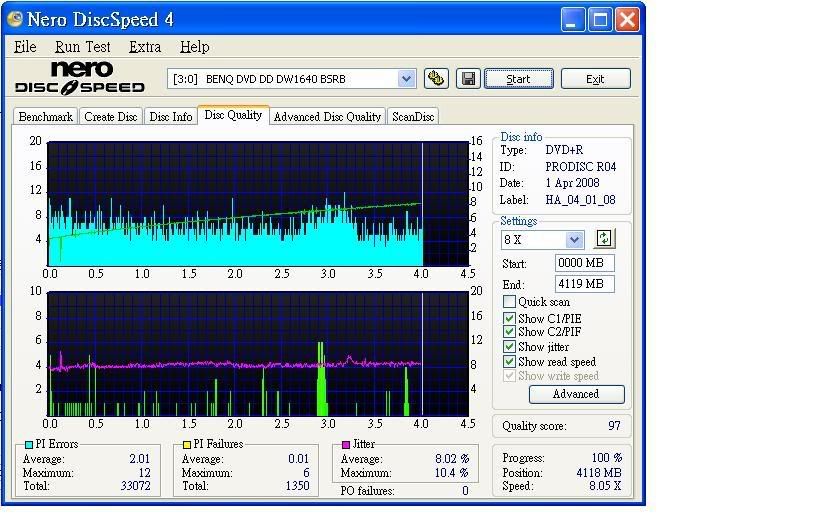Click PI Errors average value 2.01
This screenshot has height=525, width=840.
point(140,459)
